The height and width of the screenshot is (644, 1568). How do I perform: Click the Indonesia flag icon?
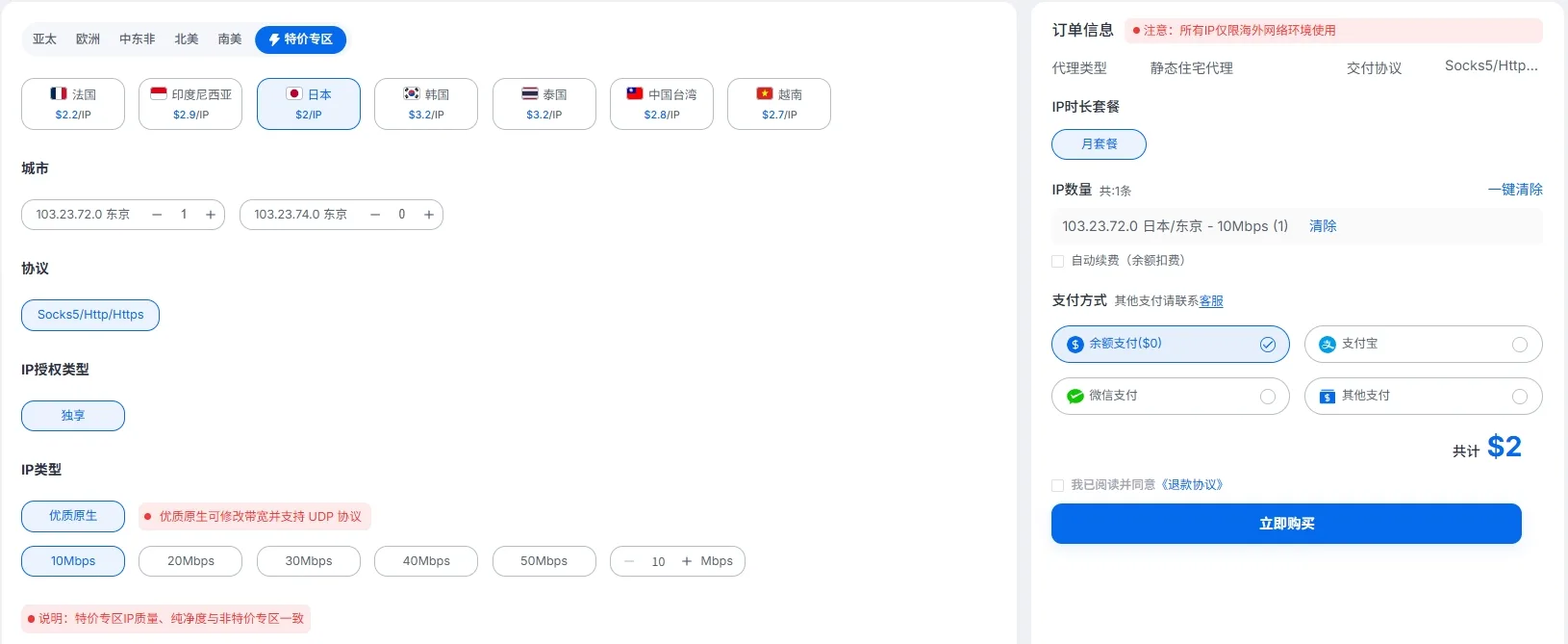coord(159,93)
